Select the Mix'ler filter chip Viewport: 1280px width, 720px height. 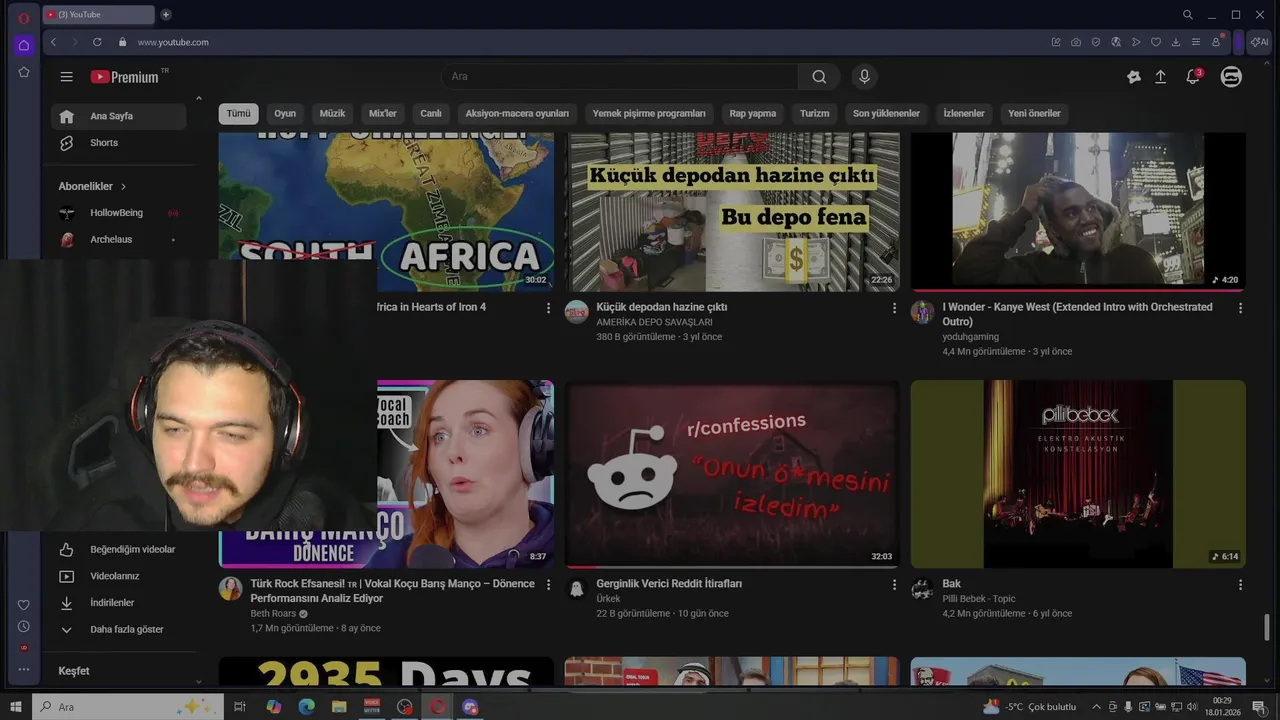[x=383, y=114]
